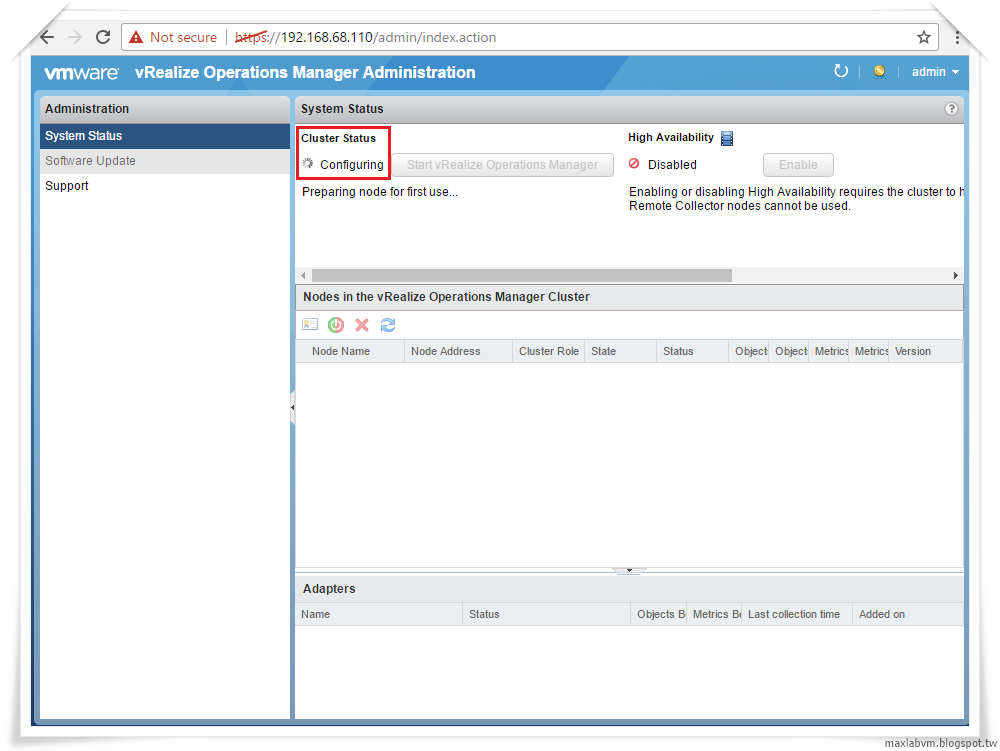
Task: Go back in browser history
Action: pos(47,37)
